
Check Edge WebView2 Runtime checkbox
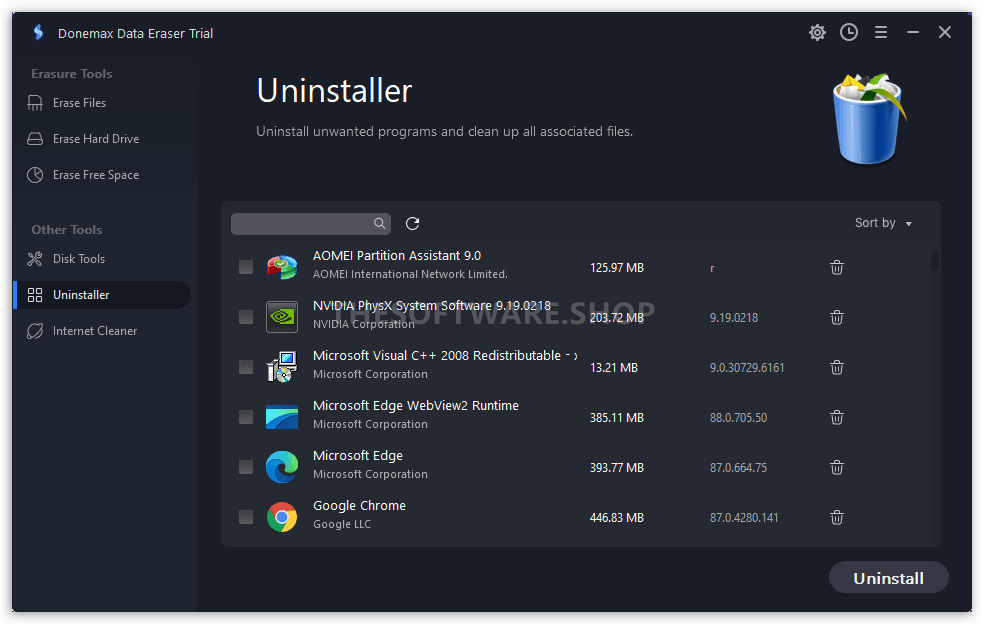point(246,417)
